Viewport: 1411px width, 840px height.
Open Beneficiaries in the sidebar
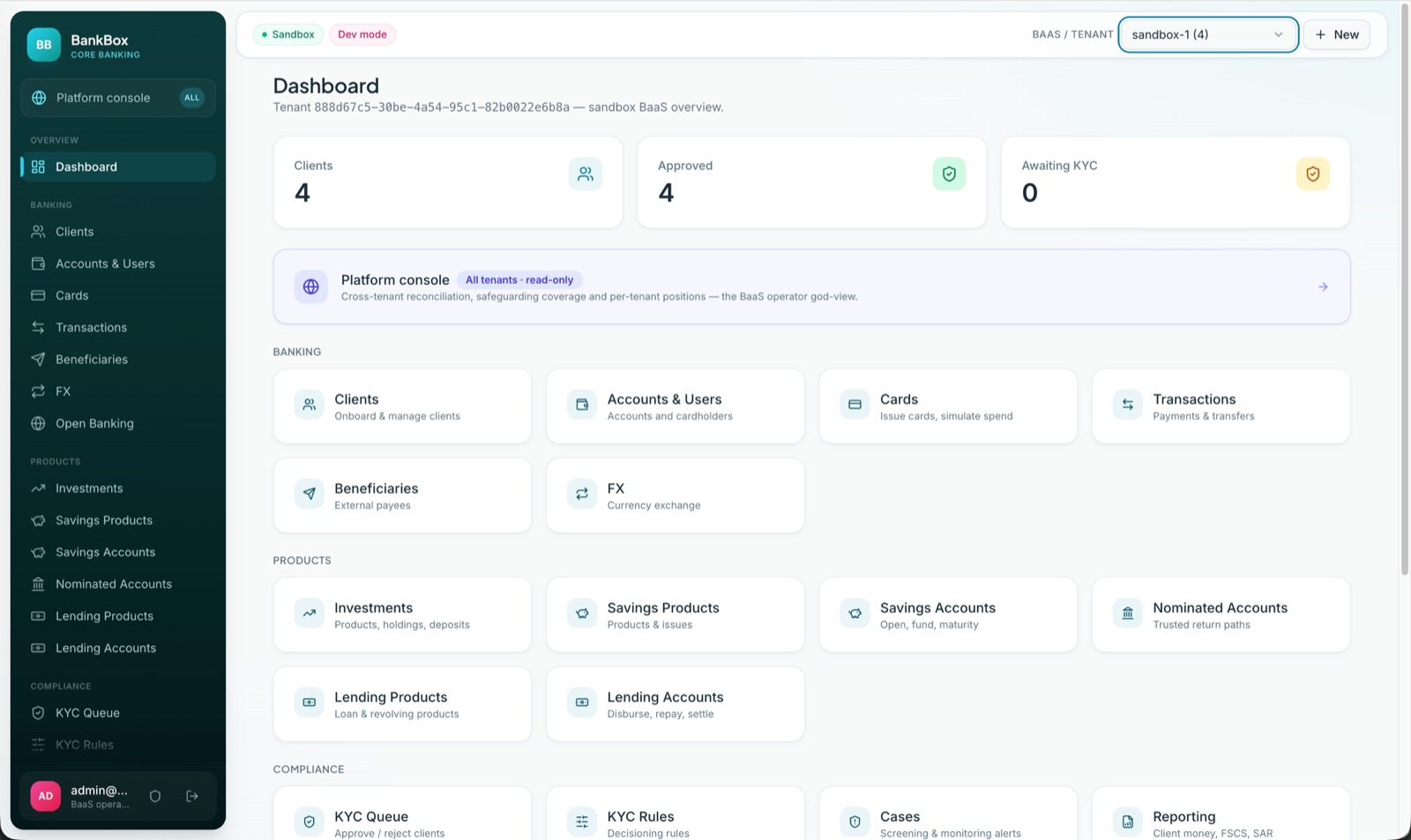[117, 360]
